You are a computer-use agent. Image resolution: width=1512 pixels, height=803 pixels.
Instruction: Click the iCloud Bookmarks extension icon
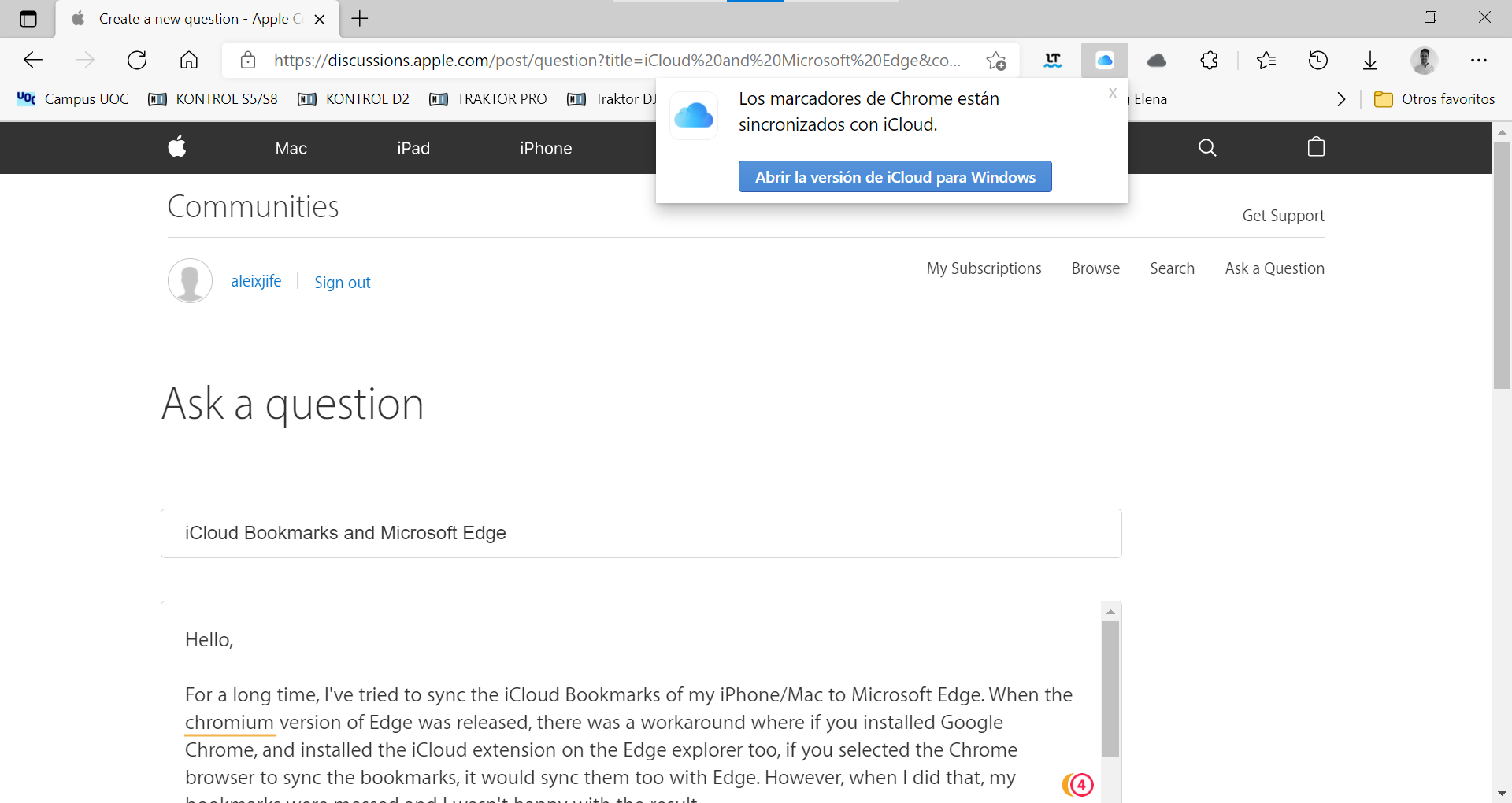point(1104,61)
